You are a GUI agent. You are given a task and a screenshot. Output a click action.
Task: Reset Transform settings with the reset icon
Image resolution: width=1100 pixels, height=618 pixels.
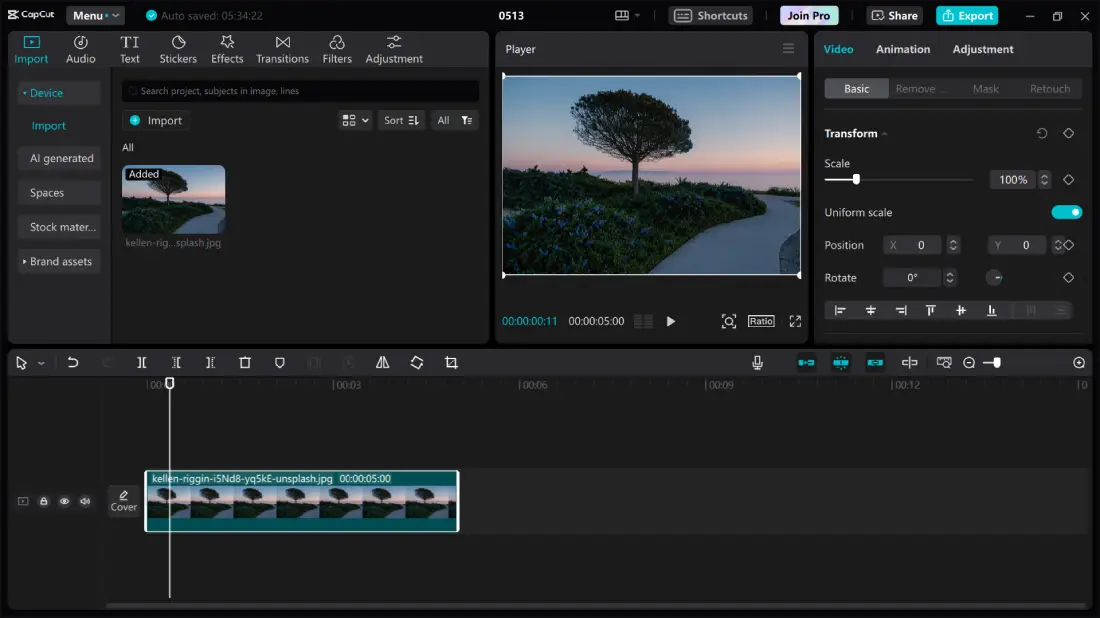coord(1042,133)
